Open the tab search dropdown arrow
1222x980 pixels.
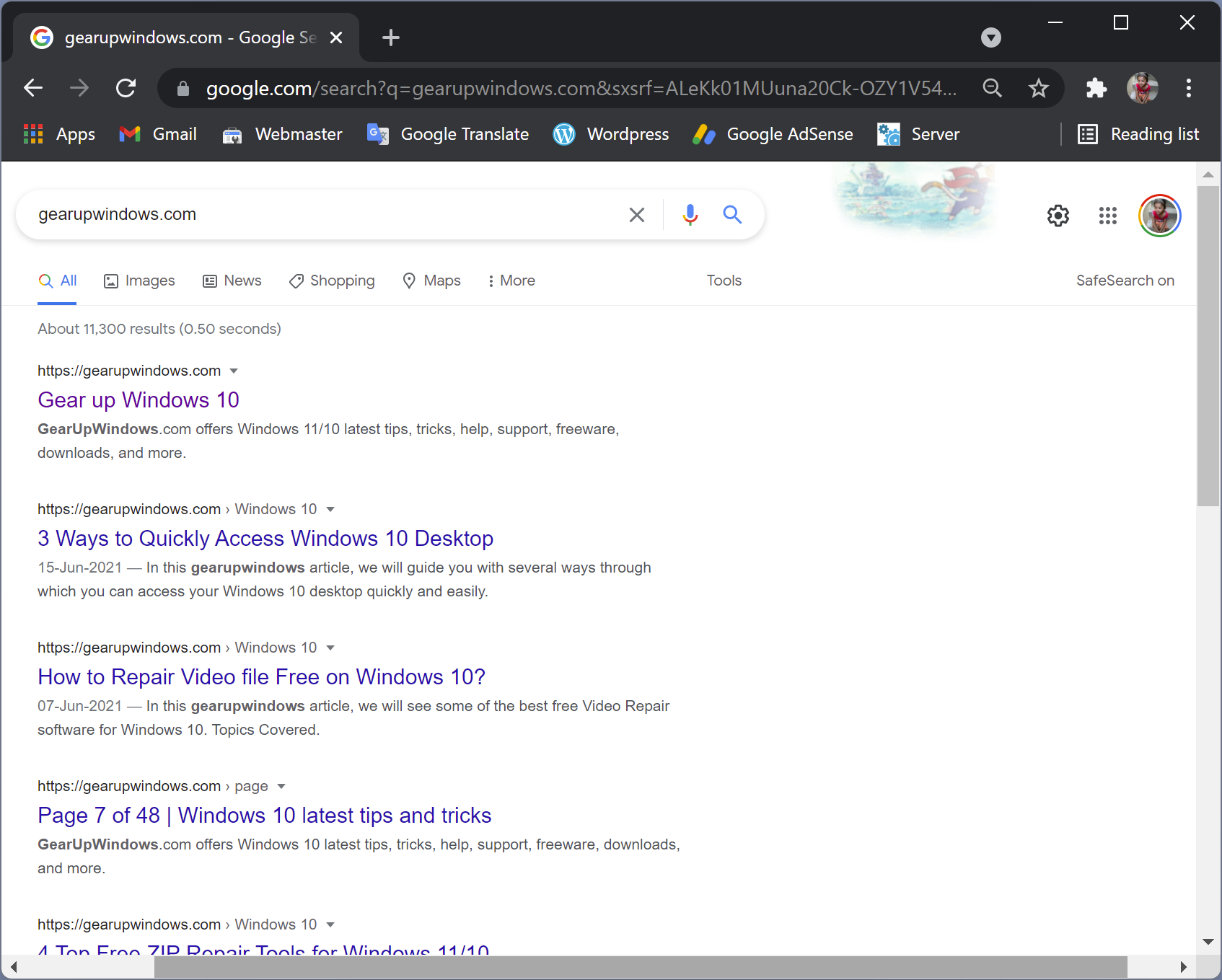[991, 37]
